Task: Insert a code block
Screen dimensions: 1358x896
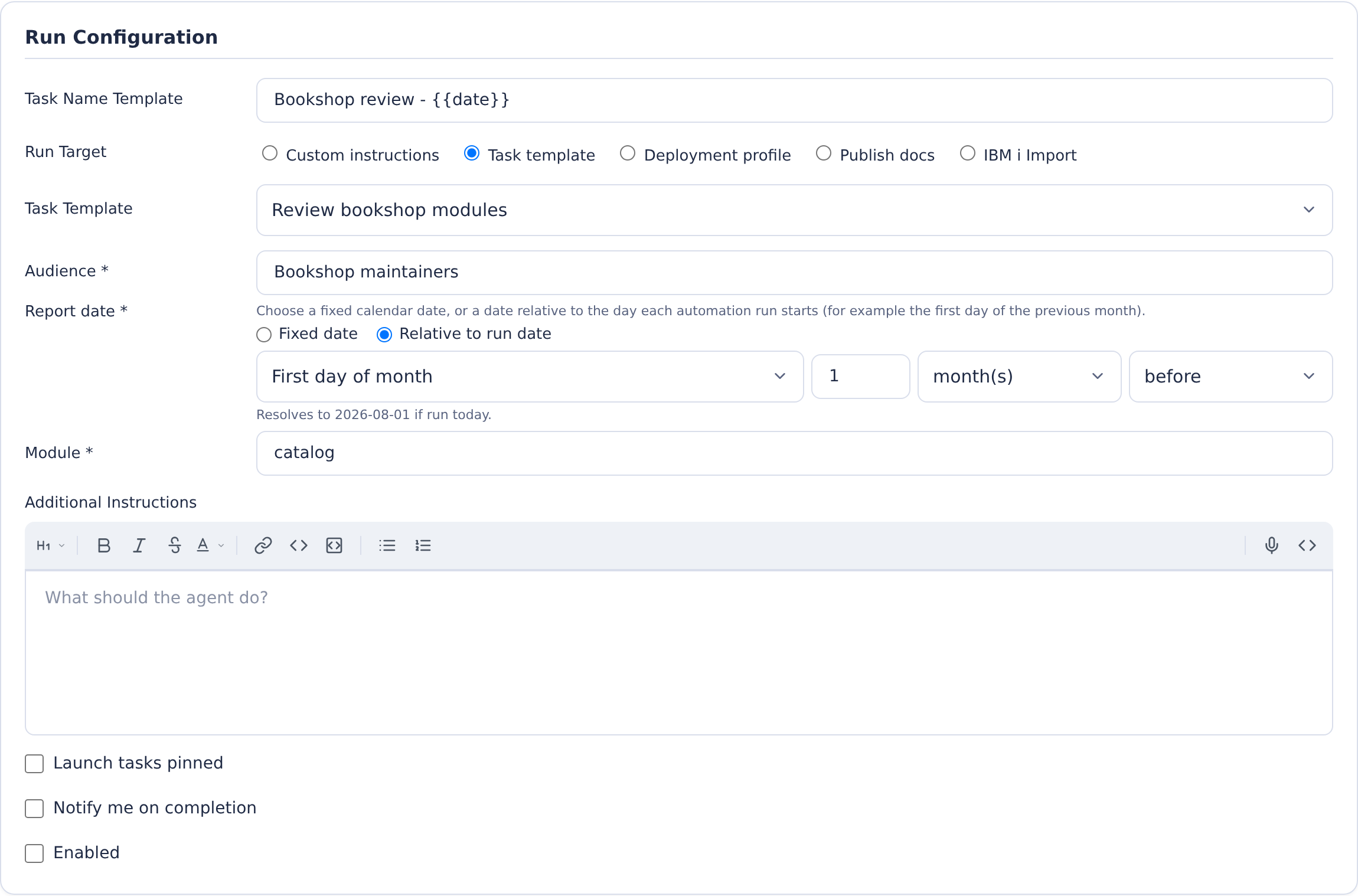Action: click(334, 546)
